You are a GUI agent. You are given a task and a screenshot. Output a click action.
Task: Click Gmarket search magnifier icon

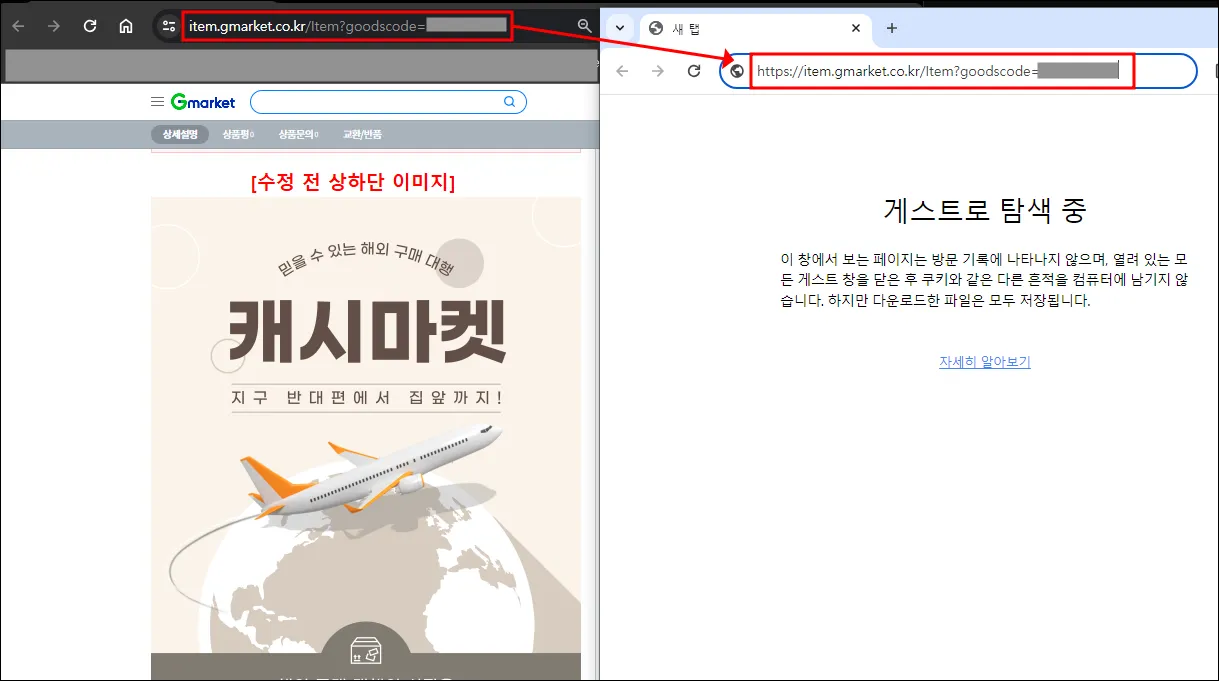tap(509, 102)
